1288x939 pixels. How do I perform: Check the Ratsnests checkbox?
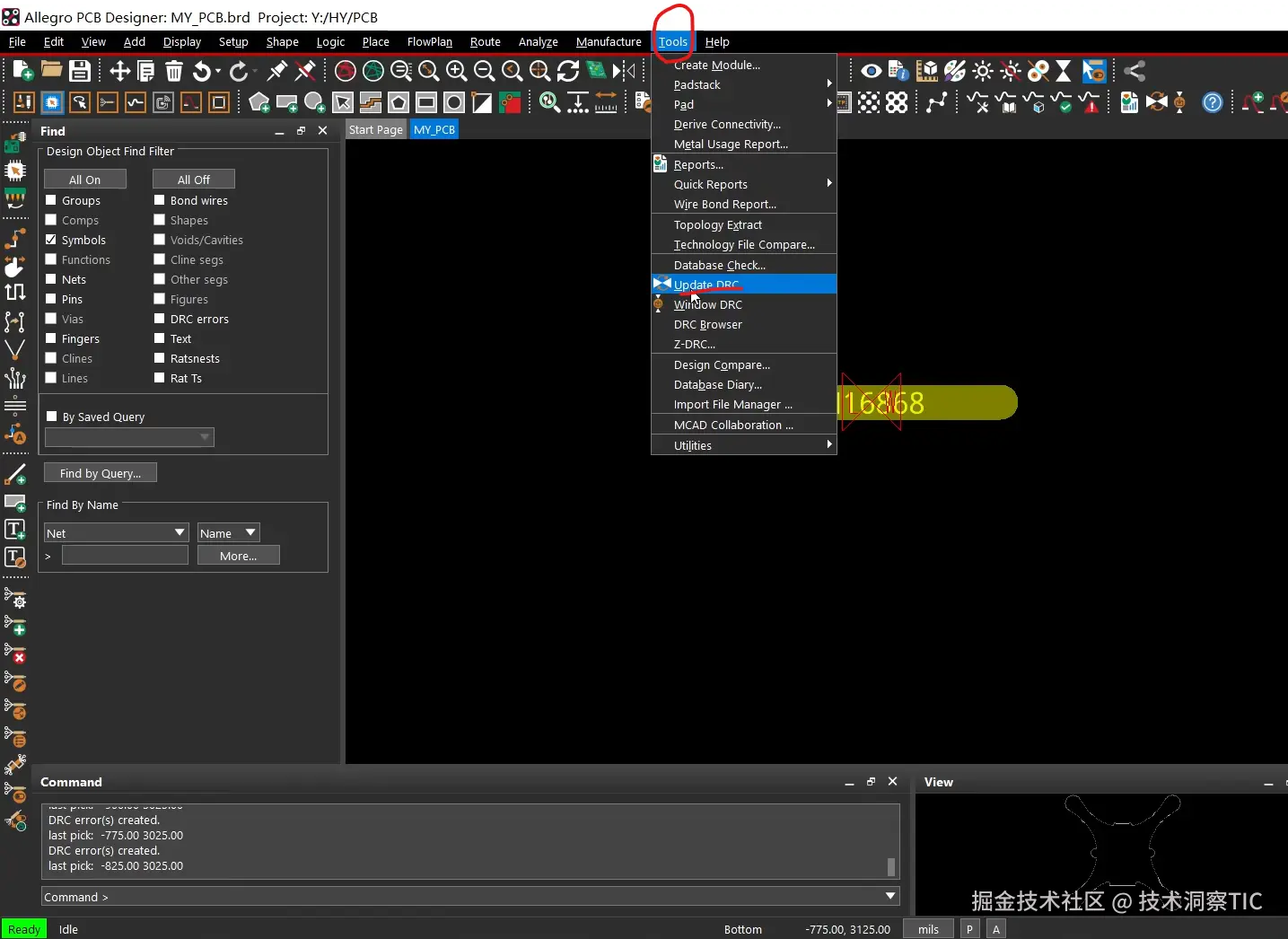(x=159, y=358)
